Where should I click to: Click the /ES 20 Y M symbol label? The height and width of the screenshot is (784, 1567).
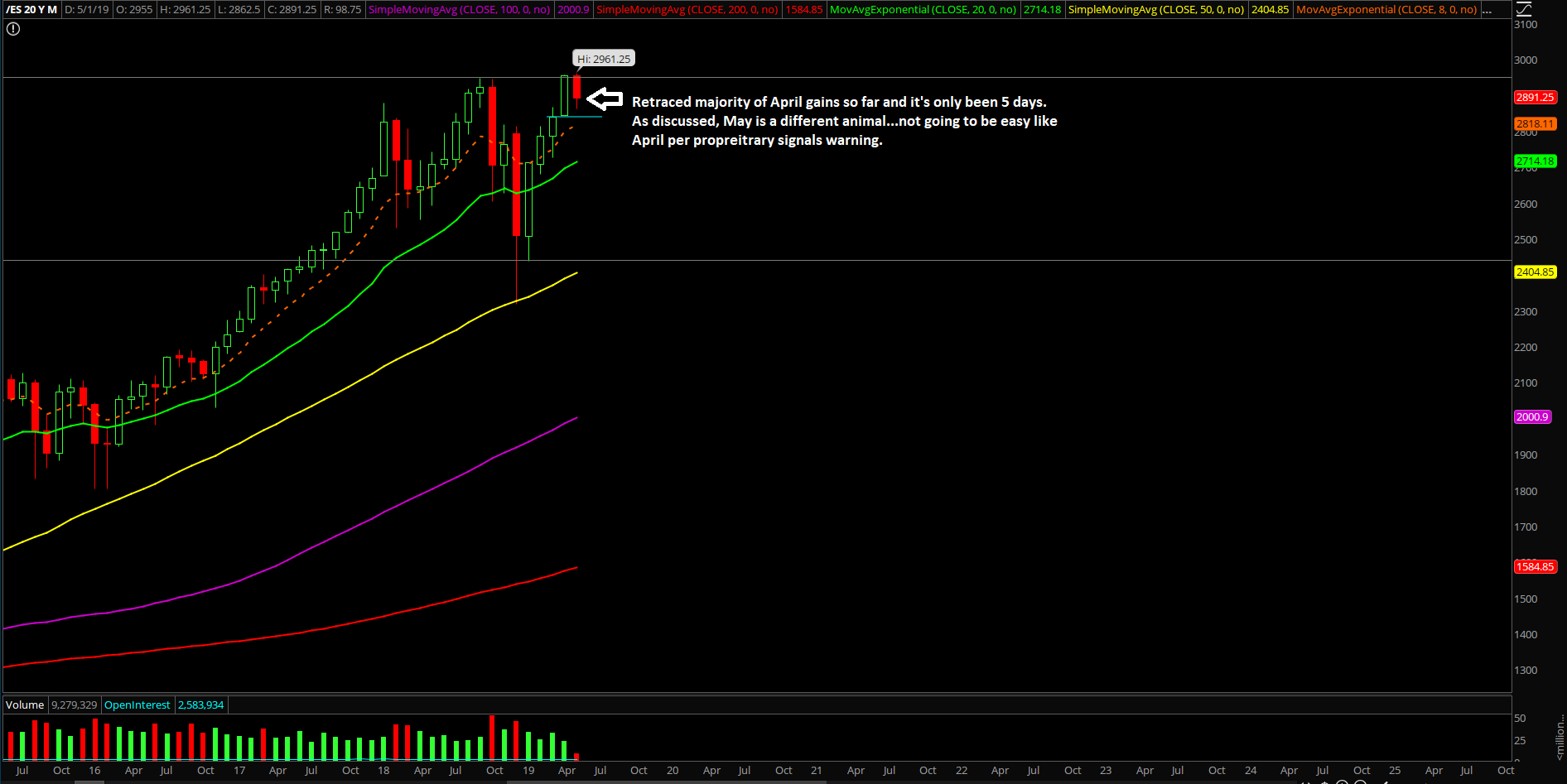pos(31,10)
